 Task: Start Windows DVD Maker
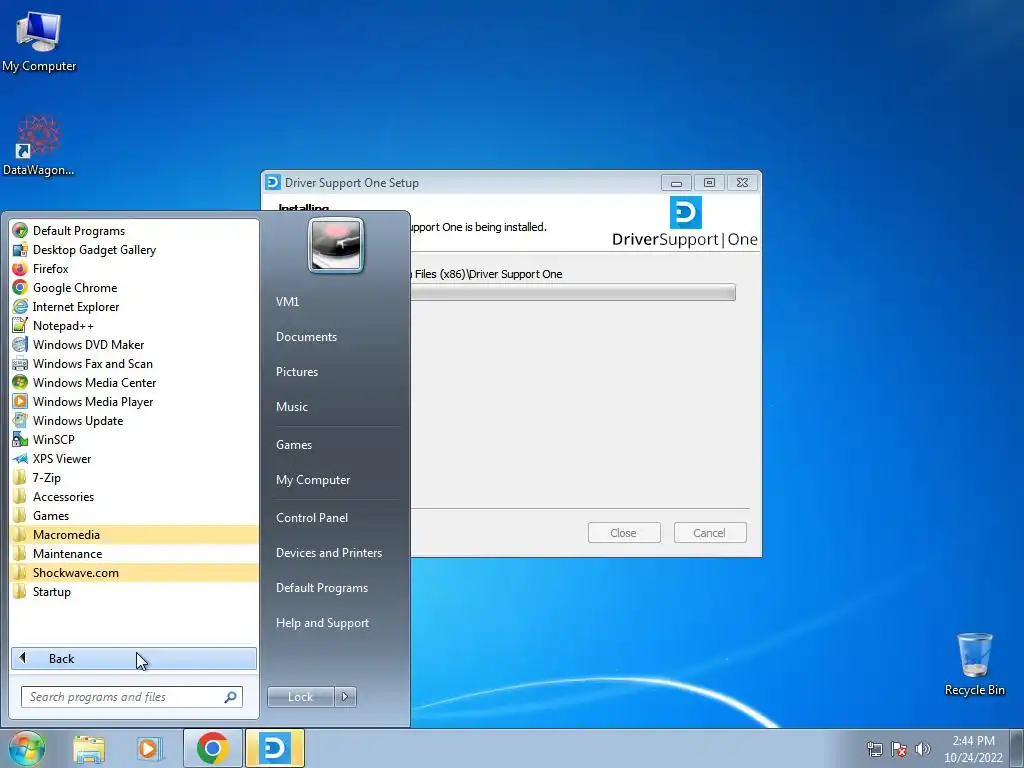click(135, 344)
